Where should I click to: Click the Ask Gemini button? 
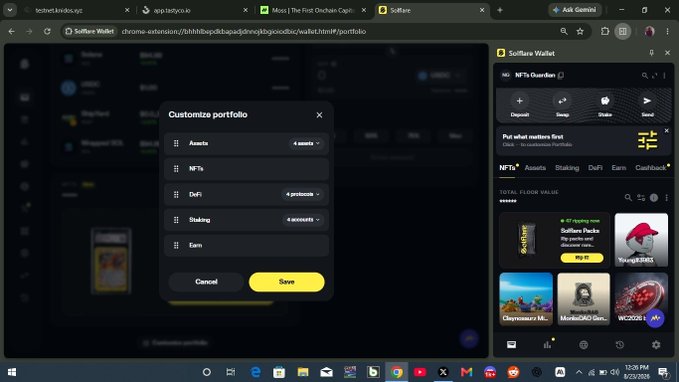click(x=574, y=10)
